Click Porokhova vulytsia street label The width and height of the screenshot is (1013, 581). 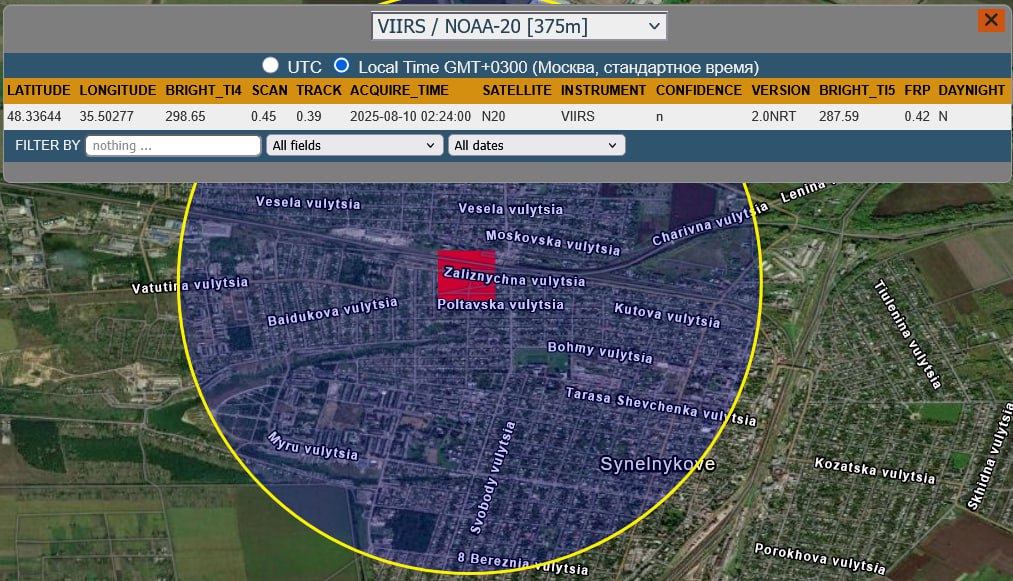[x=820, y=558]
